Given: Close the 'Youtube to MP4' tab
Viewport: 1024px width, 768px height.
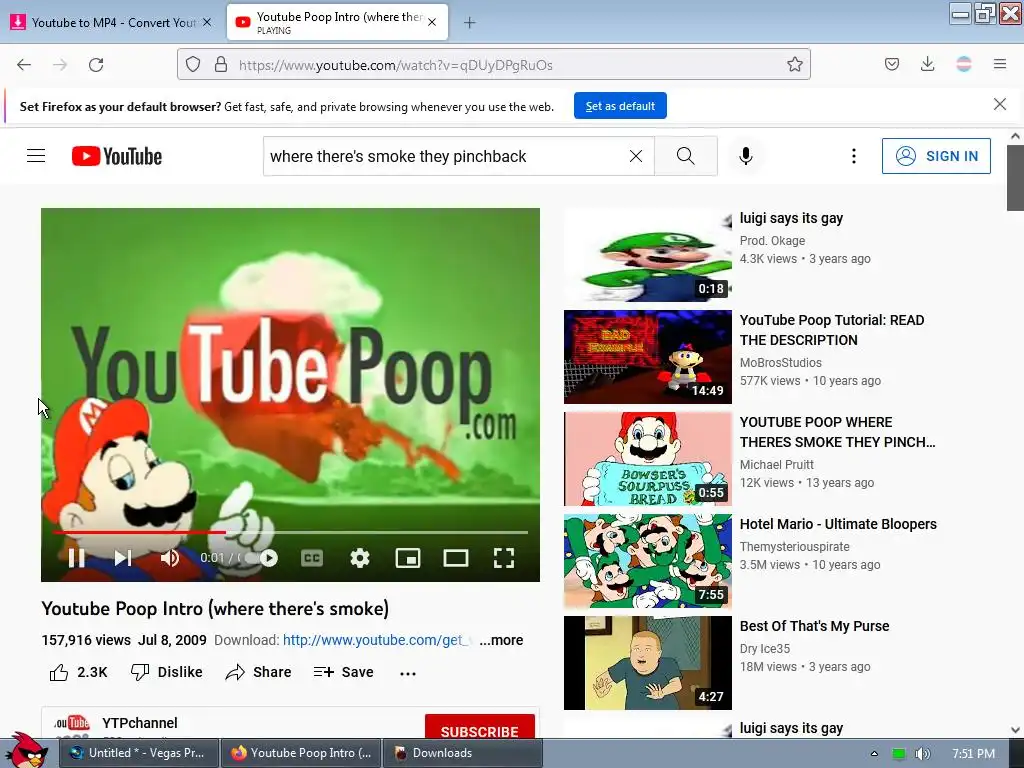Looking at the screenshot, I should pos(207,22).
